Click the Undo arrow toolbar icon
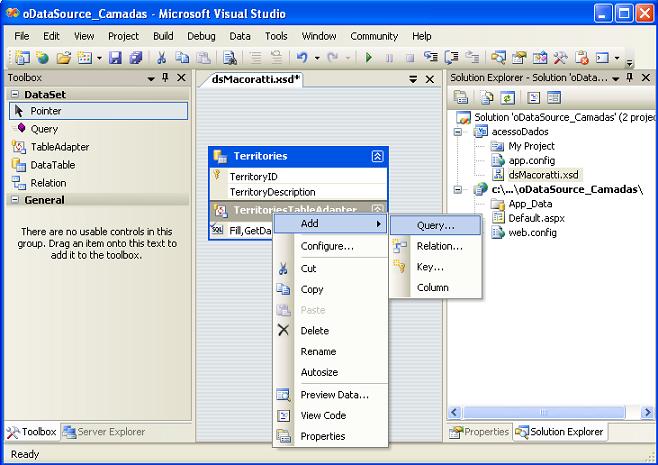The width and height of the screenshot is (658, 465). 302,57
